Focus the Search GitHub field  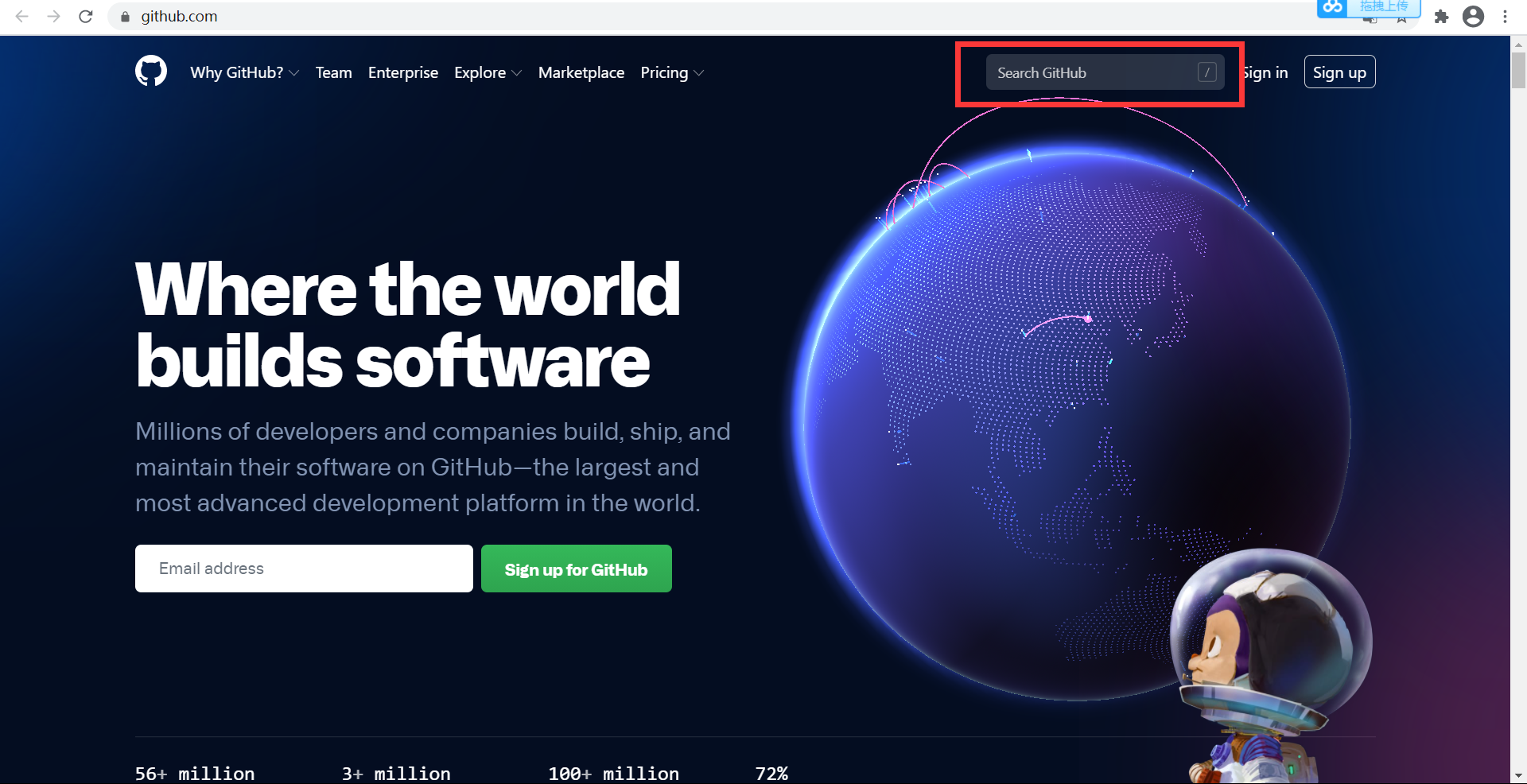[1105, 72]
